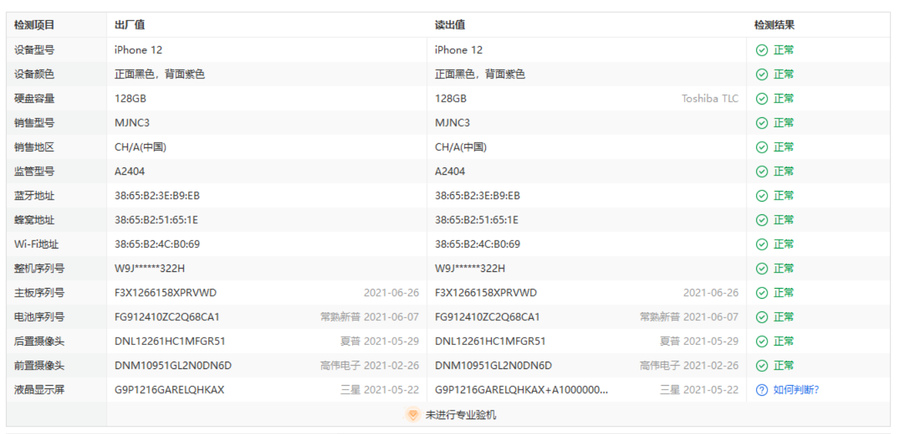
Task: Click factory LCD serial G9P1216GARELQHKAX
Action: [x=169, y=390]
